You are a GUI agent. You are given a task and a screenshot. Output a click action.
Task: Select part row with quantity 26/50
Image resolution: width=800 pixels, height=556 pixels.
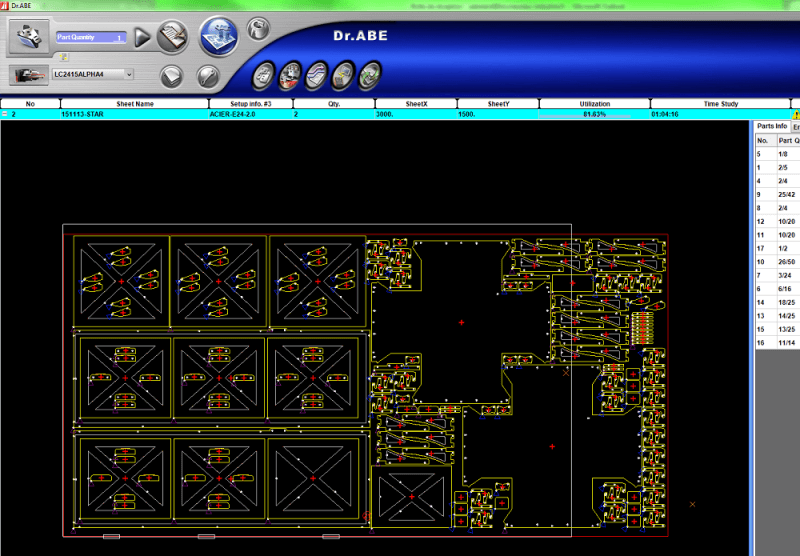click(777, 262)
